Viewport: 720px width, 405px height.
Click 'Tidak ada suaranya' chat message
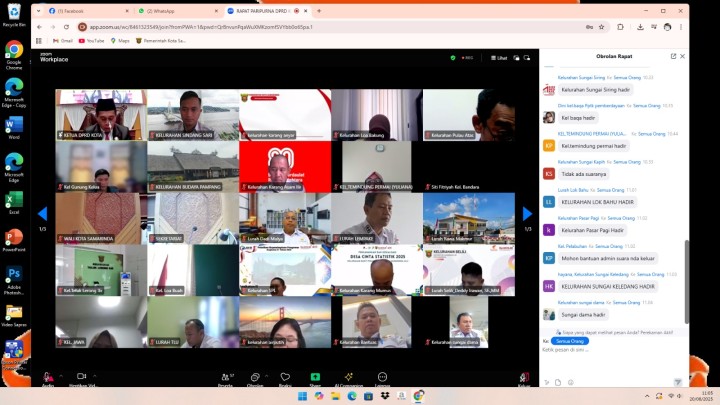click(584, 174)
